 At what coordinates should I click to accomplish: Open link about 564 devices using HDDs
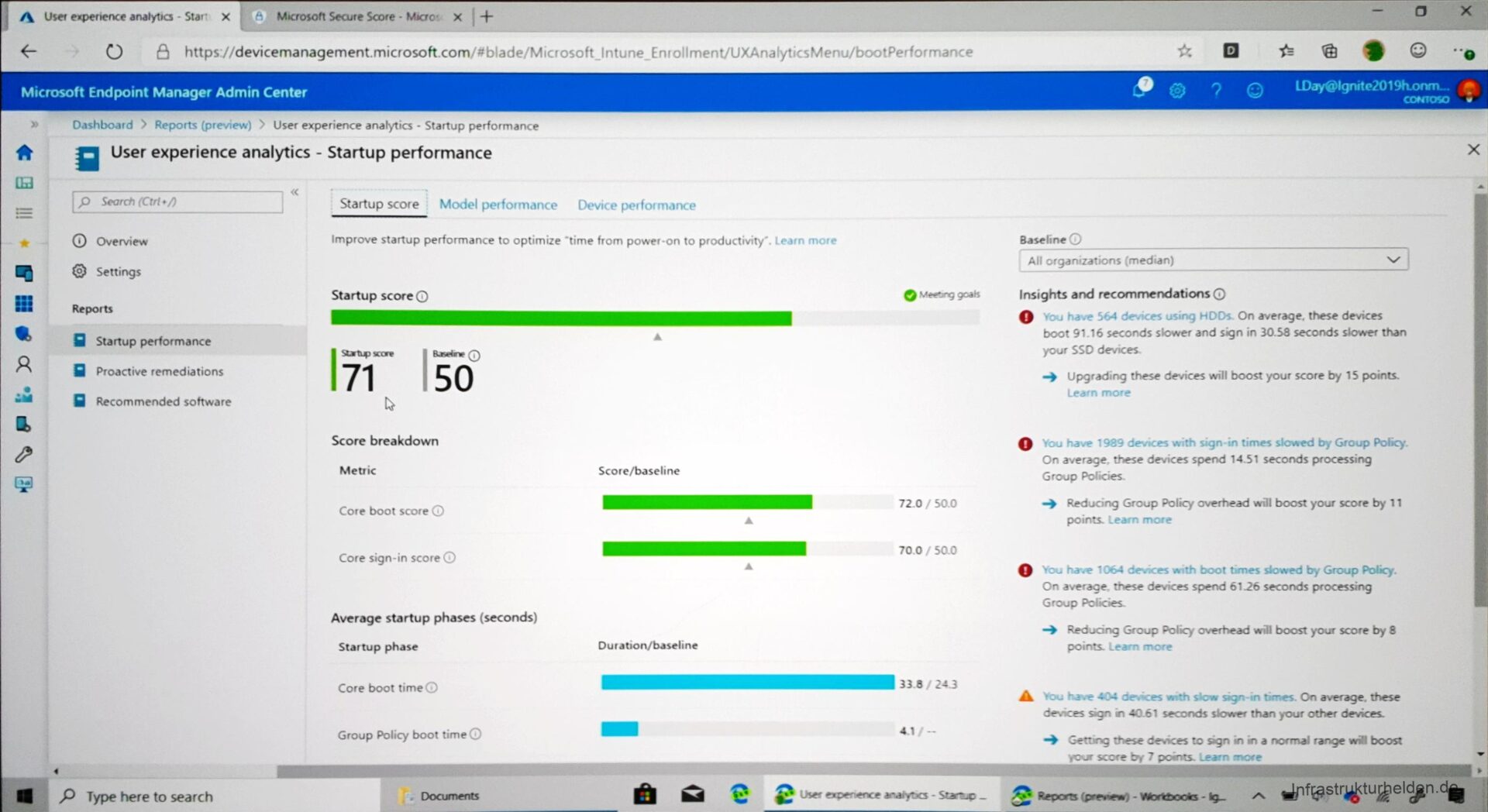[1137, 316]
